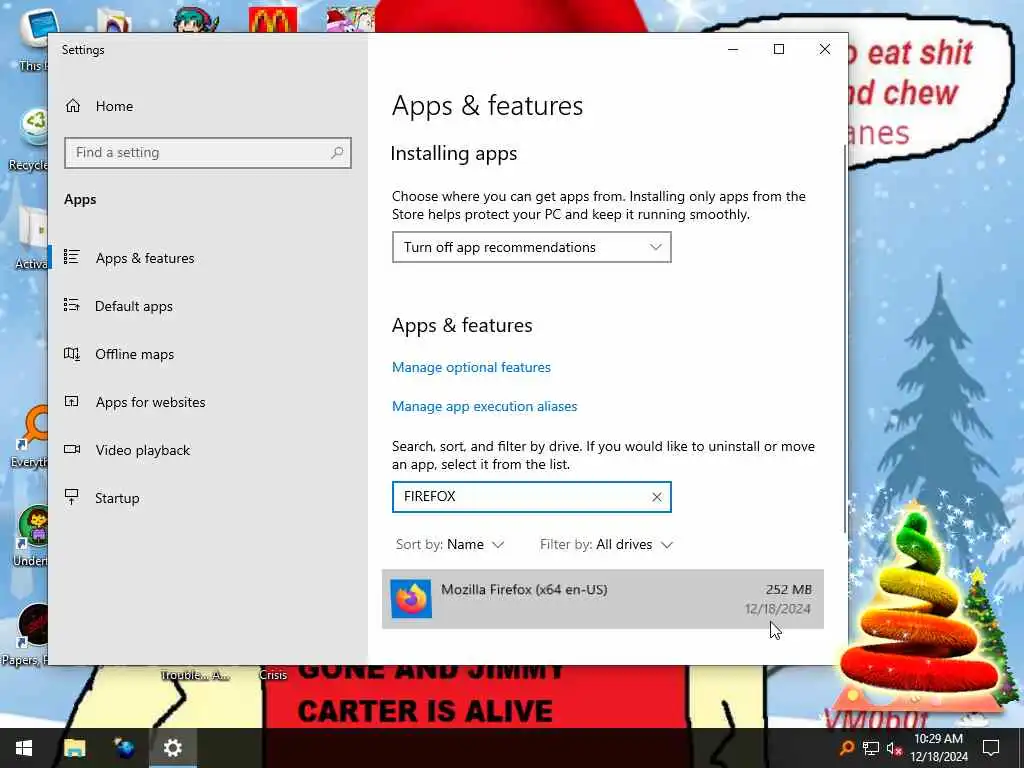Screen dimensions: 1024x768
Task: Close the Settings window
Action: tap(825, 50)
